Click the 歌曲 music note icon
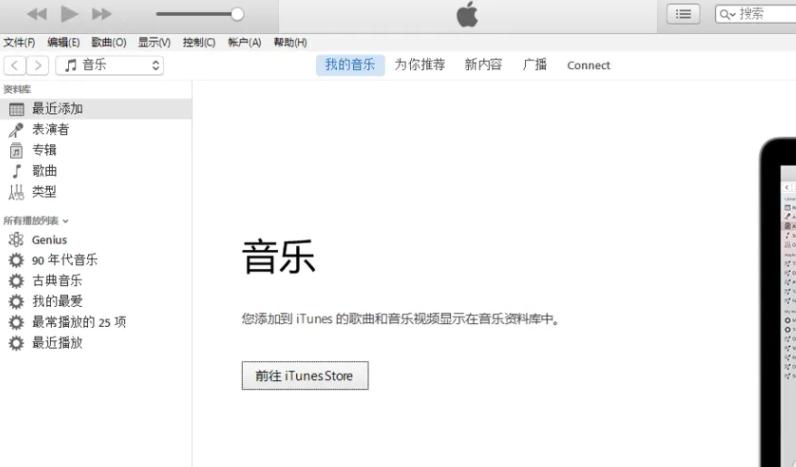 pos(17,172)
